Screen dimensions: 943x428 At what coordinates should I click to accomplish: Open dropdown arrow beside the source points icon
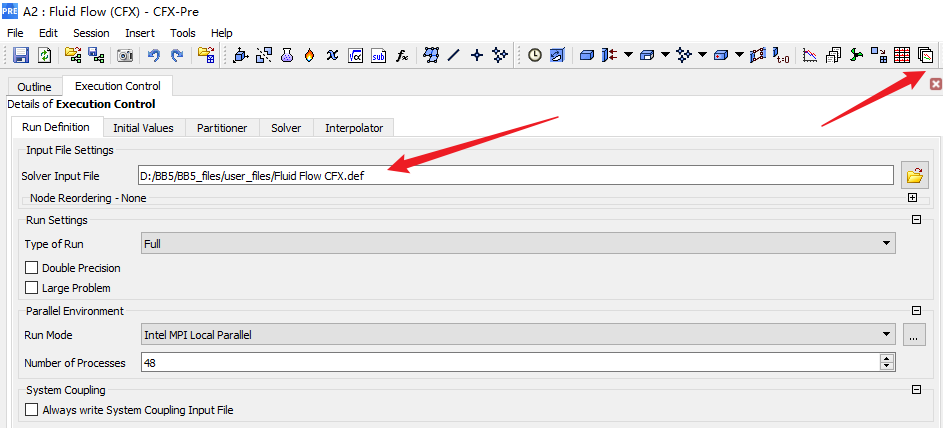point(702,55)
